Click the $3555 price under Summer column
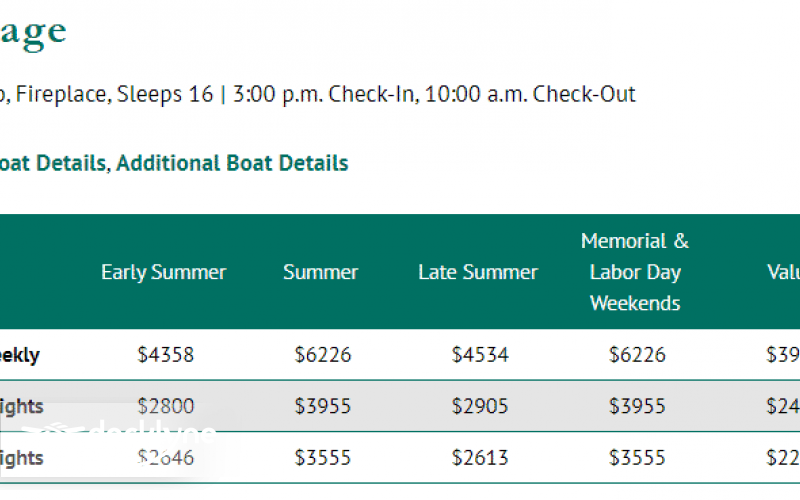The height and width of the screenshot is (500, 800). pos(323,459)
